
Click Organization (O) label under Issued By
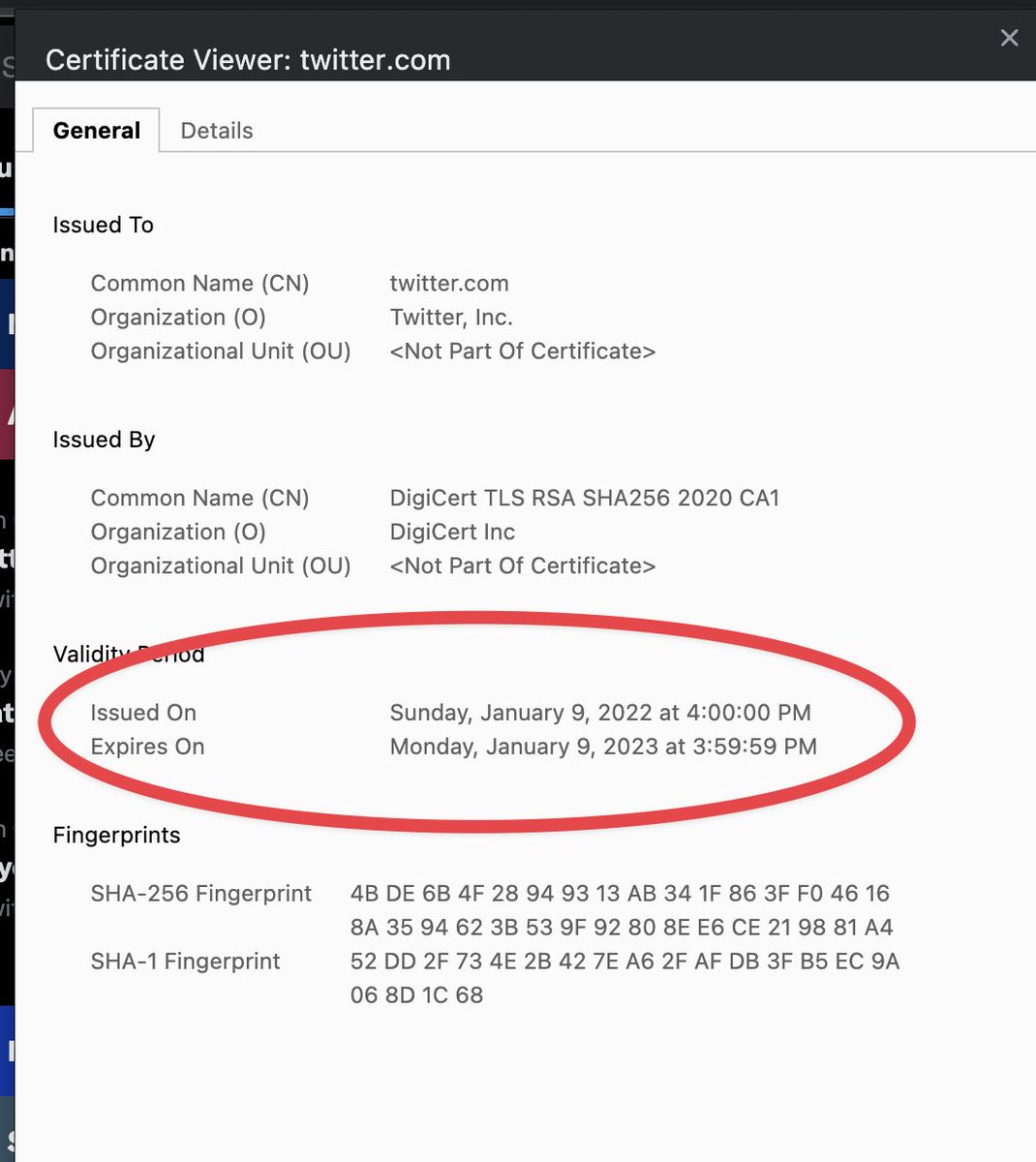[x=178, y=532]
